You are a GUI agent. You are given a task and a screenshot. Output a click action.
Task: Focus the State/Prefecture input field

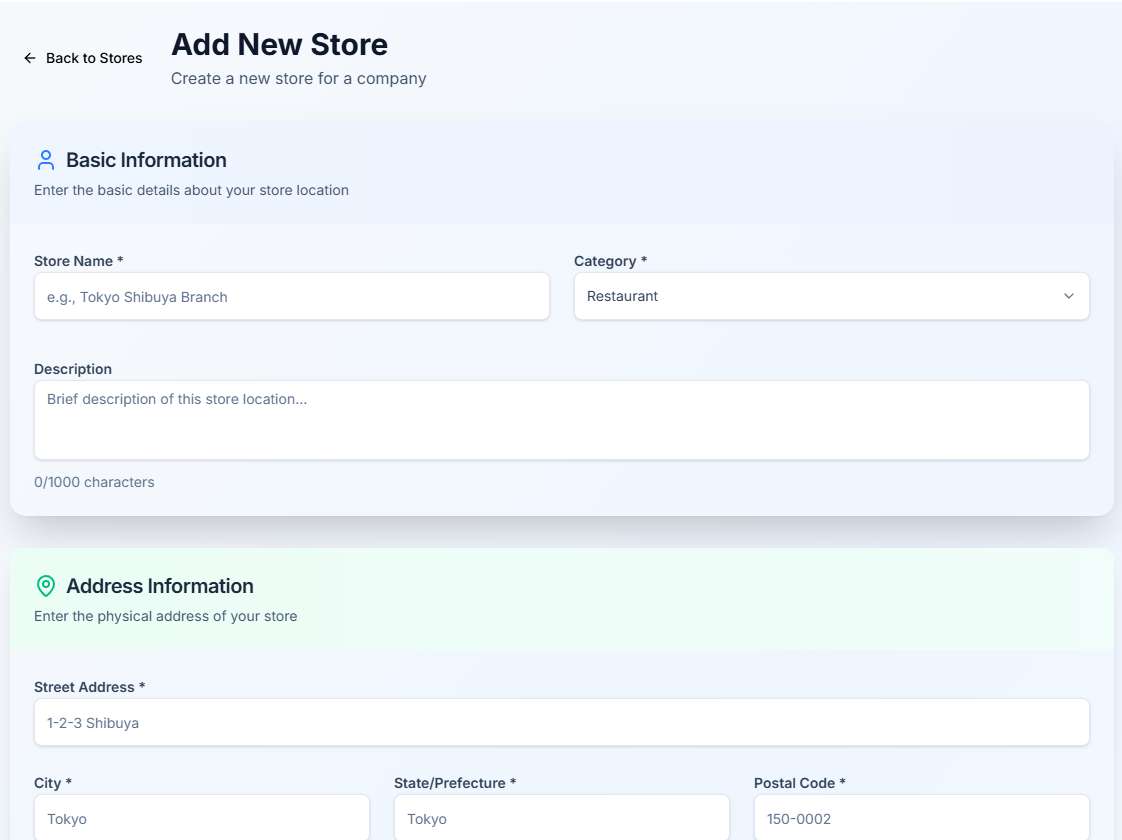point(561,818)
